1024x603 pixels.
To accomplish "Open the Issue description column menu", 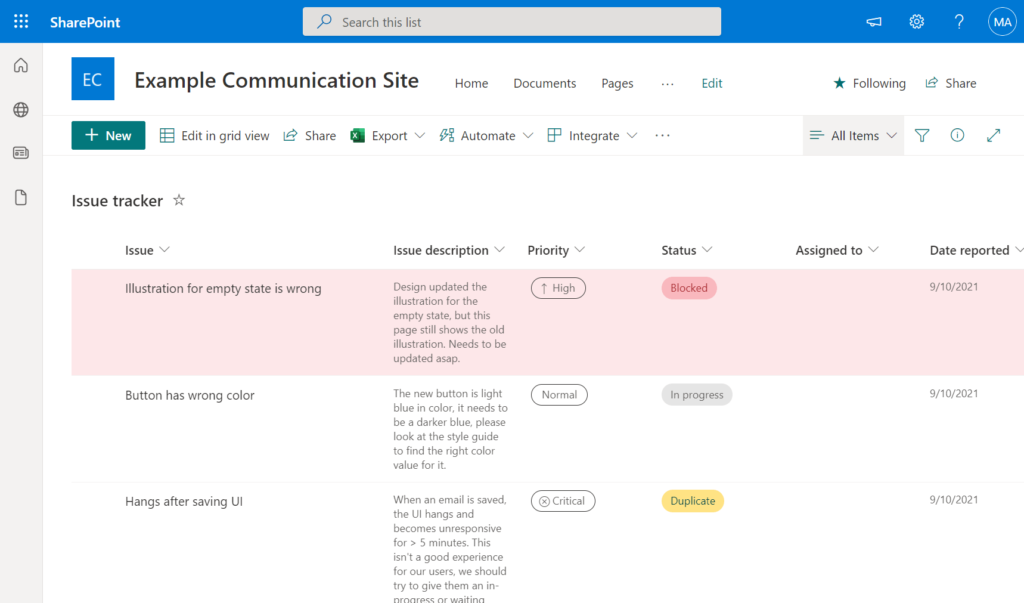I will coord(449,250).
